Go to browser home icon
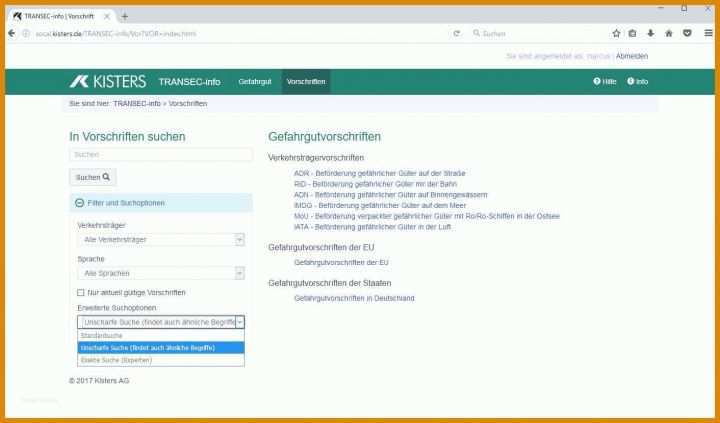 pos(669,34)
